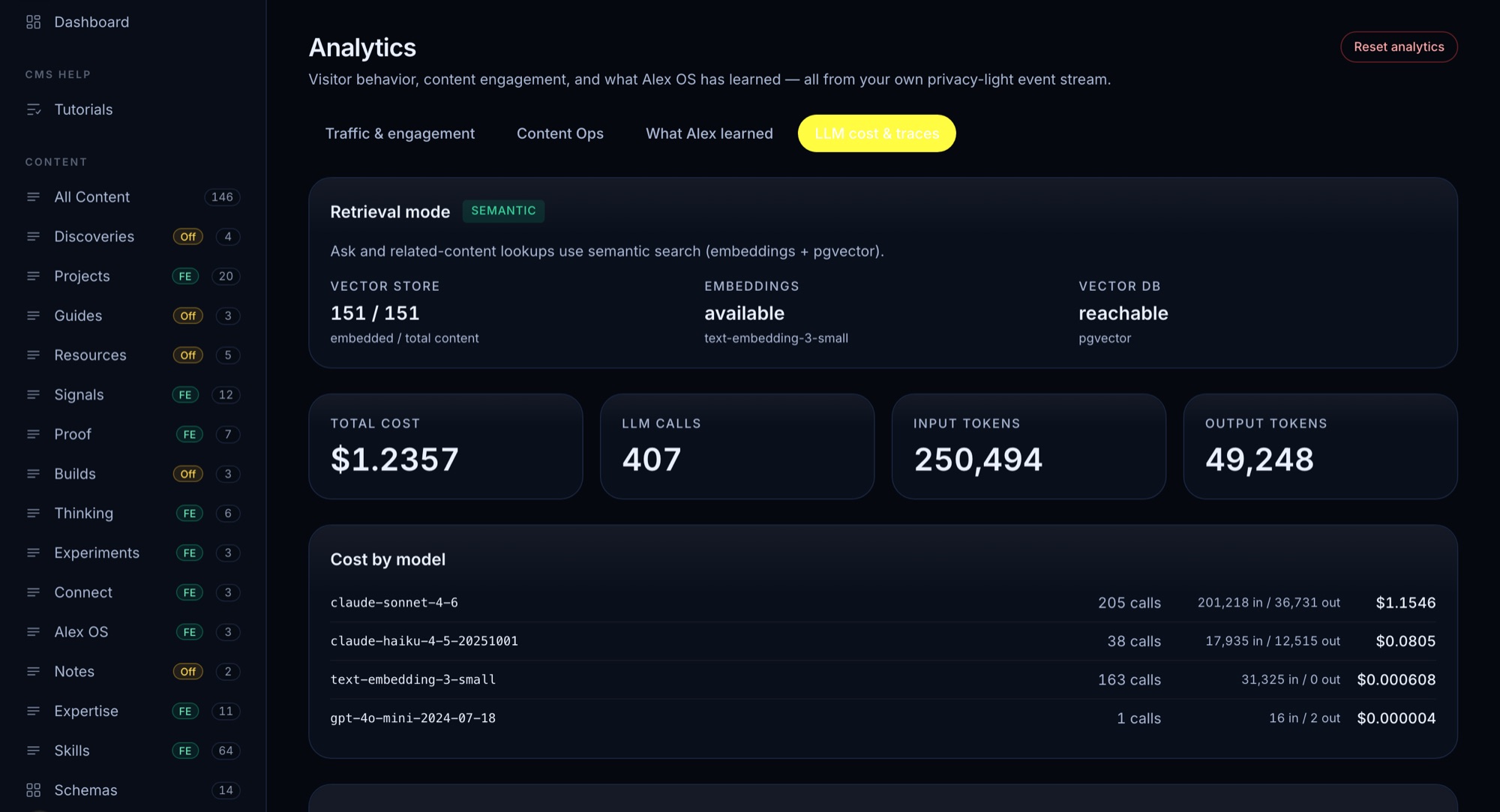Click the SEMANTIC retrieval mode badge
Screen dimensions: 1500x812
(503, 211)
